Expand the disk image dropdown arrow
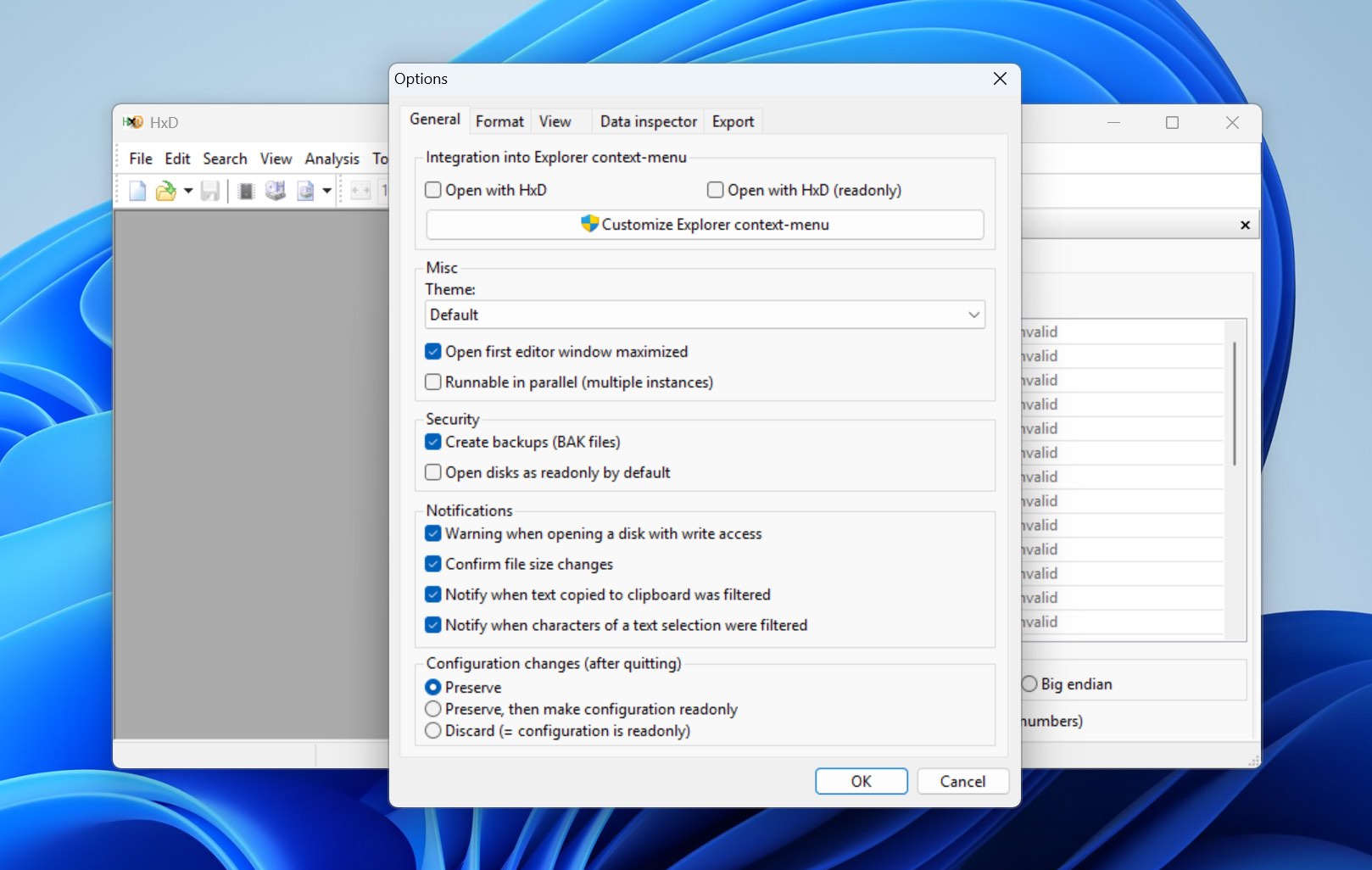This screenshot has width=1372, height=870. 326,190
